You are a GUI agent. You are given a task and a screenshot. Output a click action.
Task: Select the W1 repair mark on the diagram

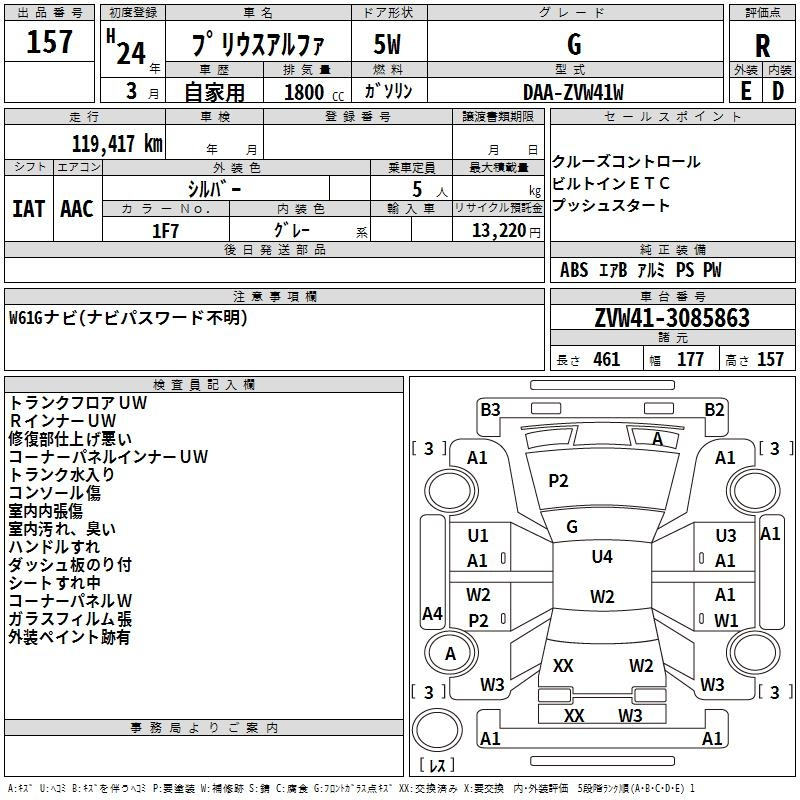726,620
